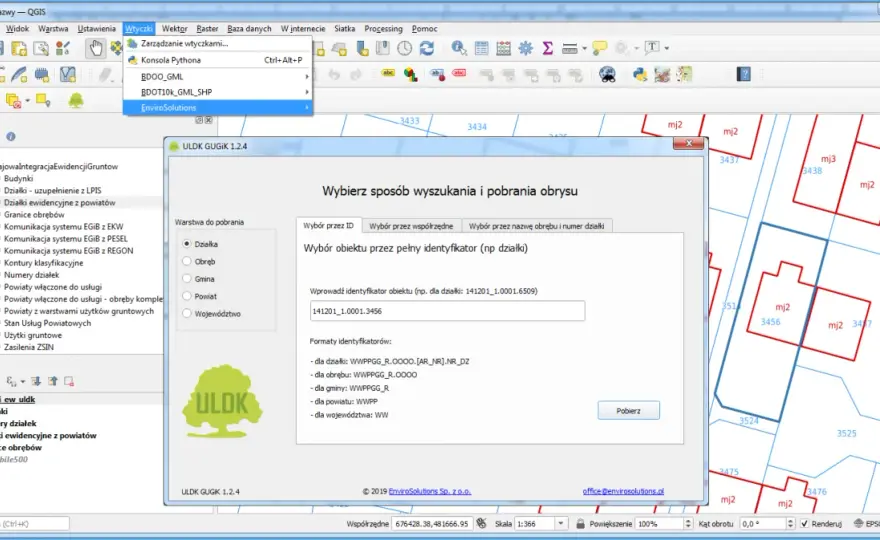Select the Measure ruler tool
Screen dimensions: 880x540
coord(570,48)
